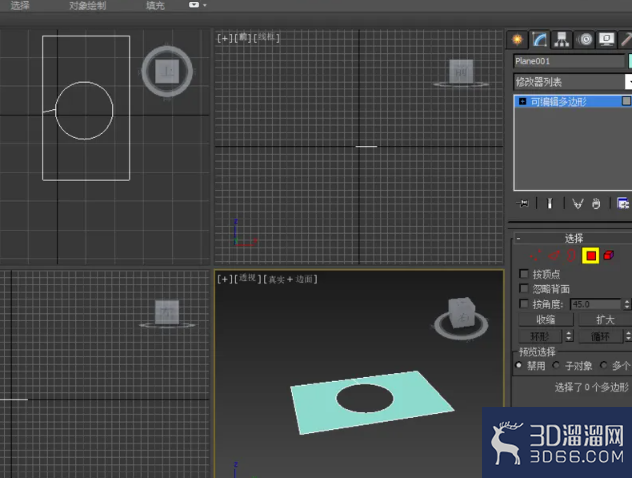Select Polygon sub-object level
Viewport: 632px width, 478px height.
(591, 256)
